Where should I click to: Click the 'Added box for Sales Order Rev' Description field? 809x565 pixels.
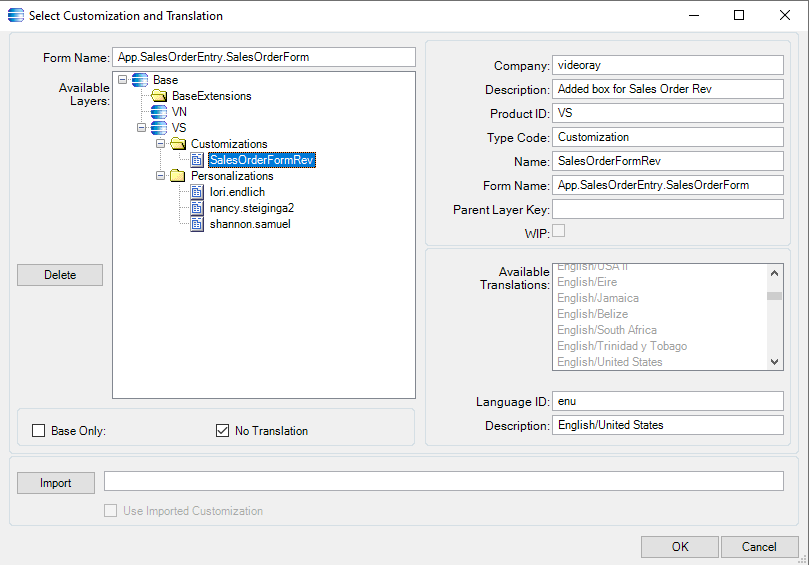(x=668, y=89)
